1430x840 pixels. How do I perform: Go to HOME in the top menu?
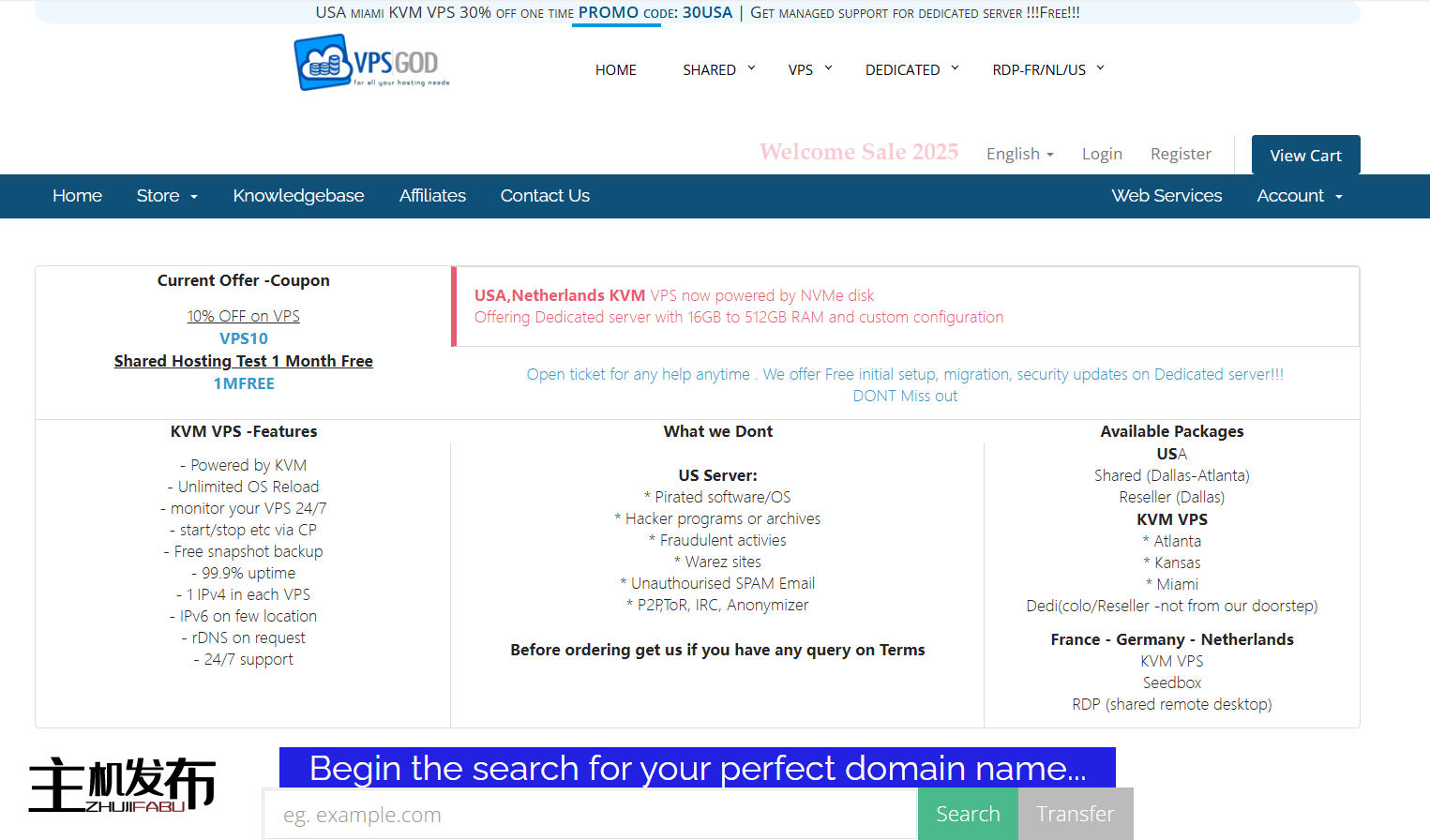coord(615,69)
